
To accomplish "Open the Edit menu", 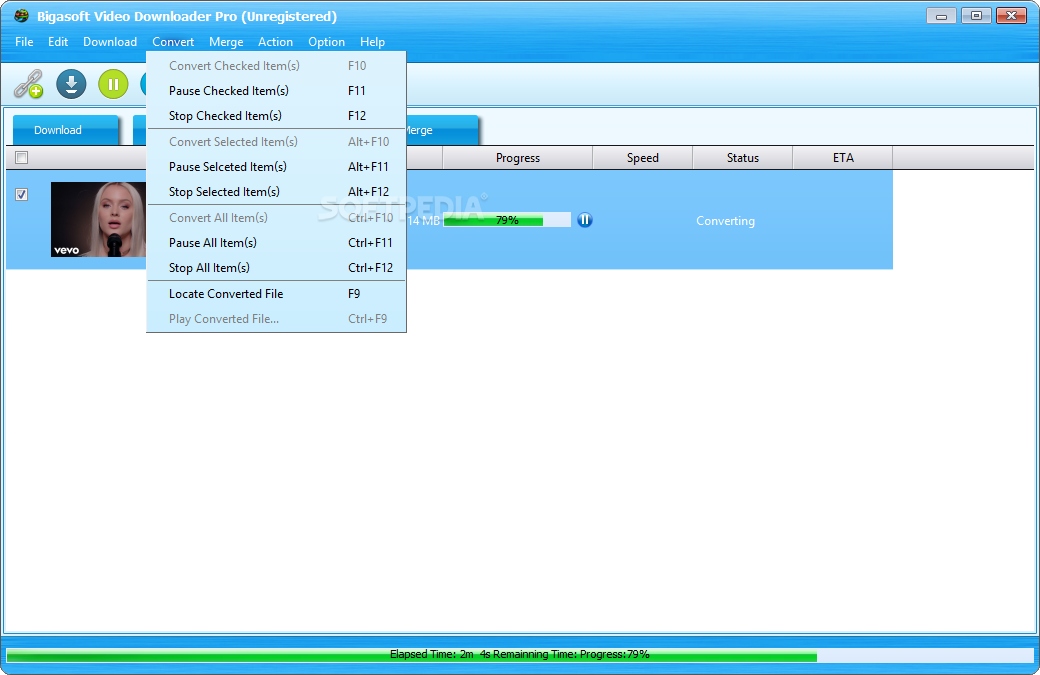I will [58, 42].
